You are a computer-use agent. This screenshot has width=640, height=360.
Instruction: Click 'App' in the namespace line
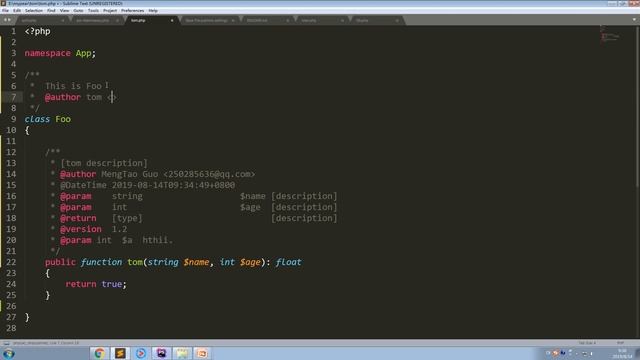[83, 53]
